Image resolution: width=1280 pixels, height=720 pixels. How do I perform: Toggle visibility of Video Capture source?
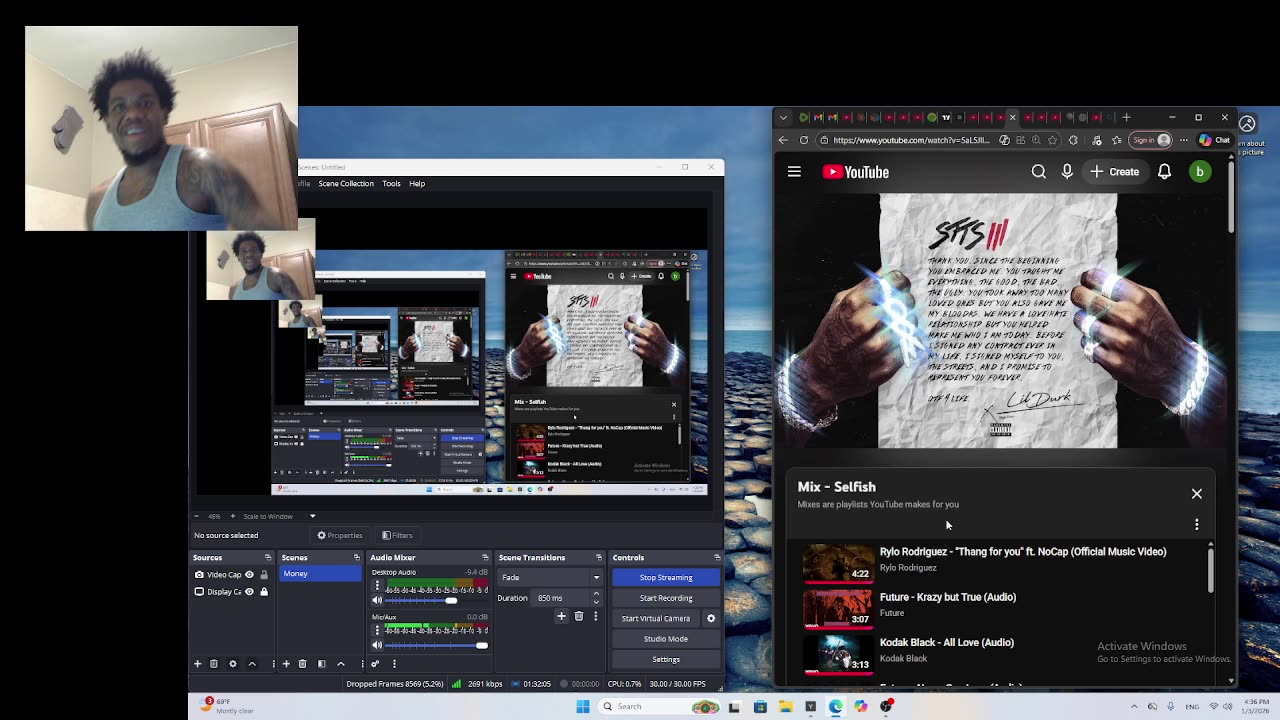coord(249,575)
